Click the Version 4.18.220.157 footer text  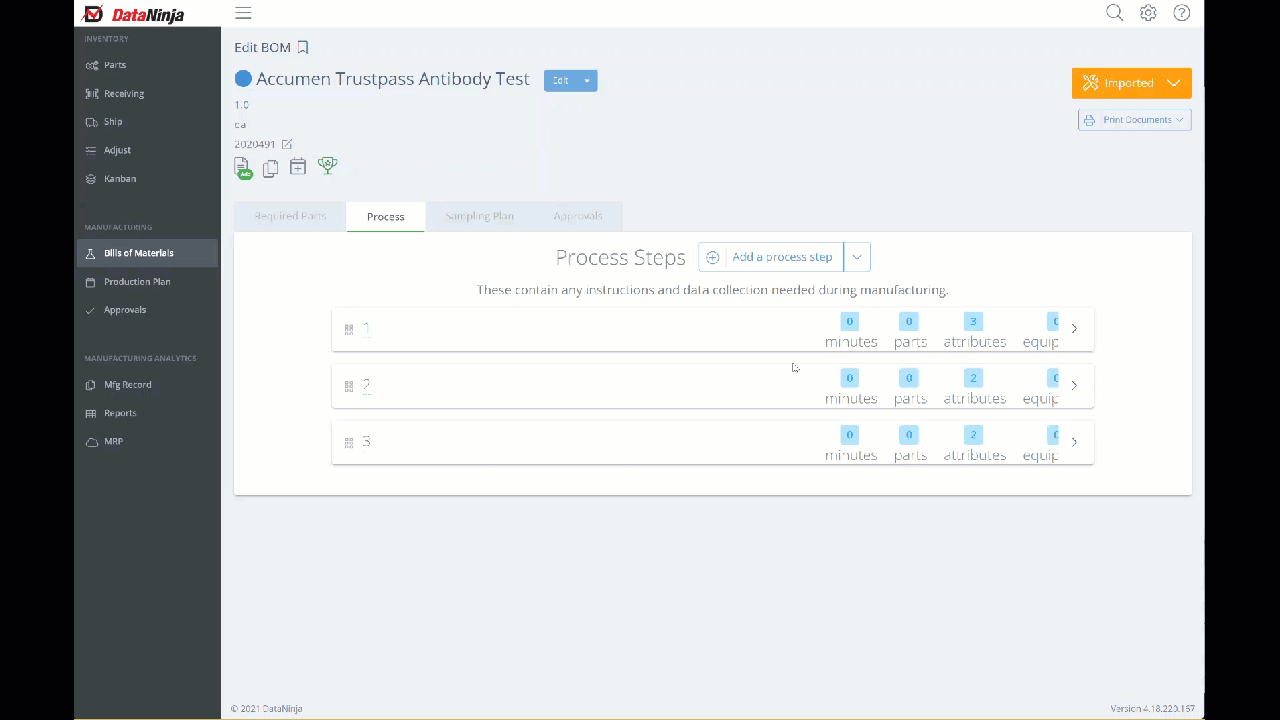pyautogui.click(x=1152, y=709)
